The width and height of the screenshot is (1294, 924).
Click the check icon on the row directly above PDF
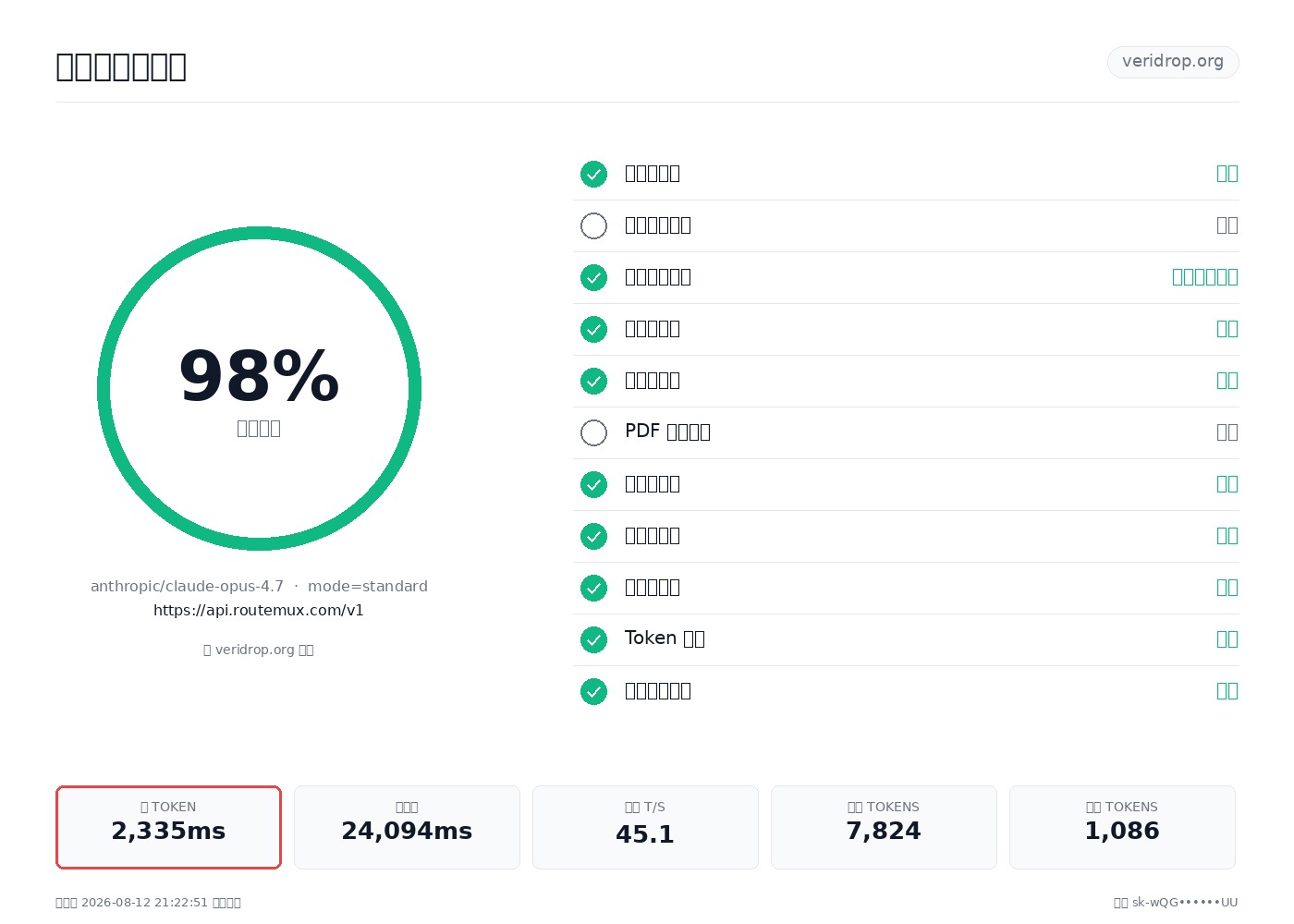click(x=593, y=381)
